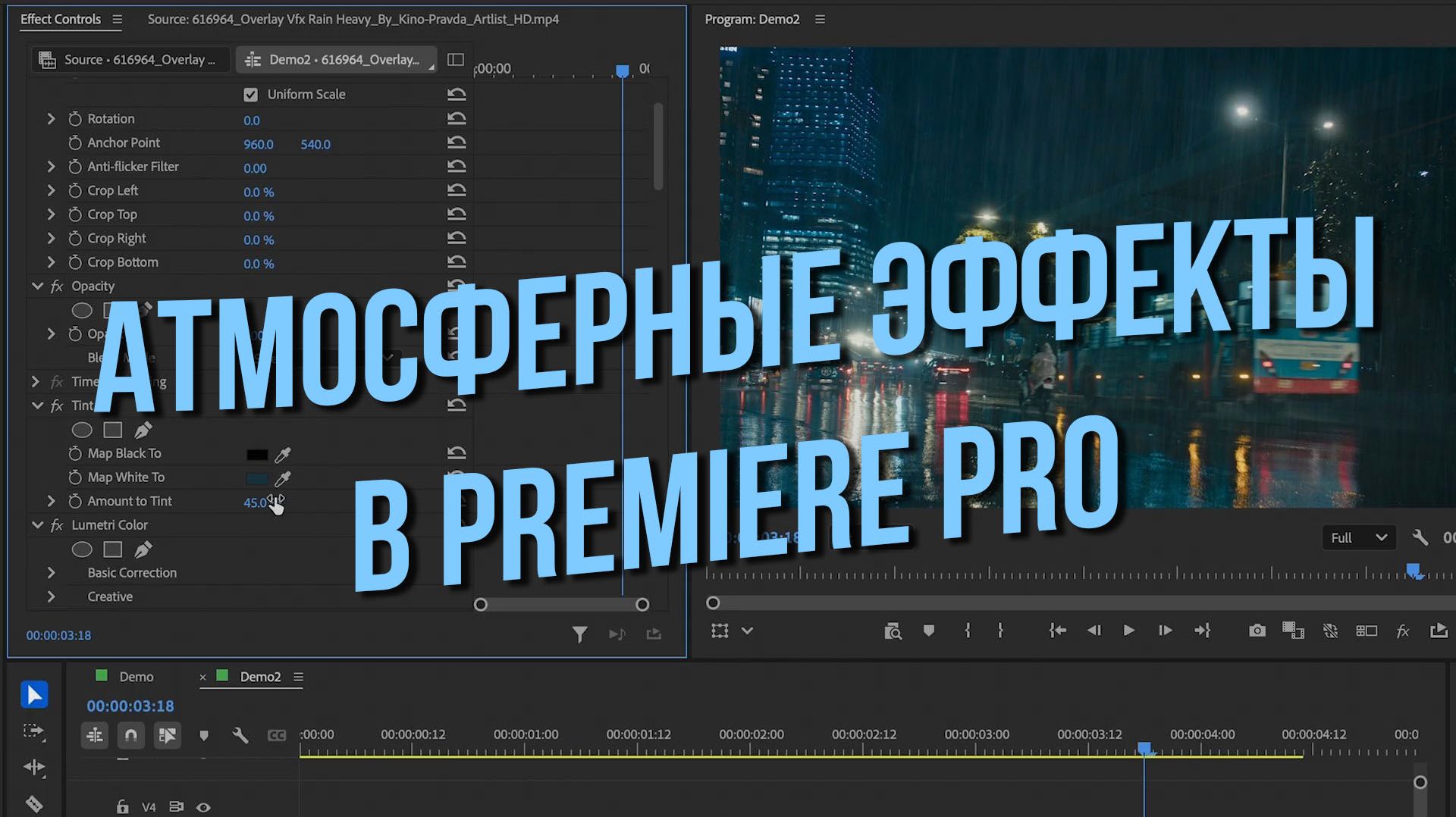
Task: Create a pen mask on the Opacity effect
Action: point(143,309)
